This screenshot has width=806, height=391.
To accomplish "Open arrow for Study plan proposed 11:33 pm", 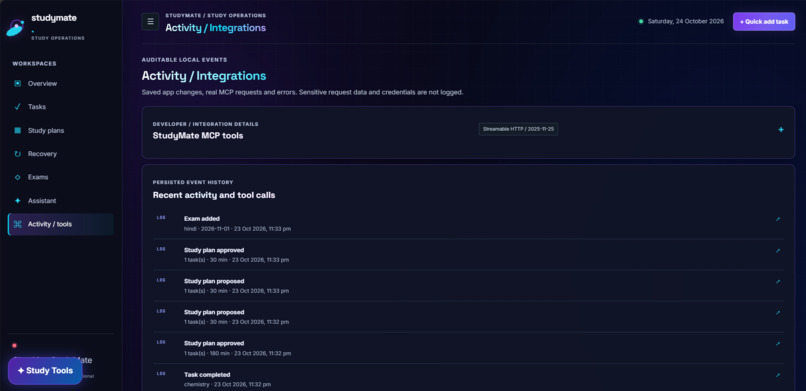I will [778, 282].
